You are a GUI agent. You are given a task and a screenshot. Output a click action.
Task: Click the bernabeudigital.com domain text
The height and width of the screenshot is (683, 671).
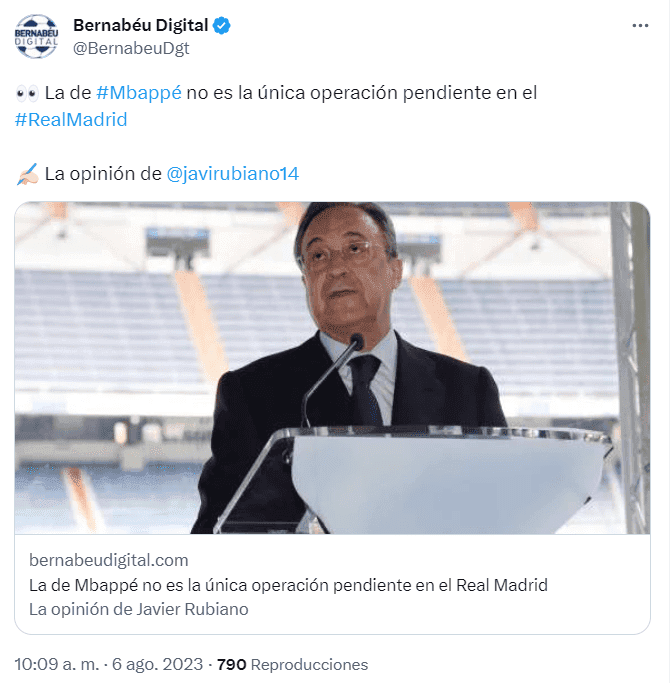click(108, 560)
